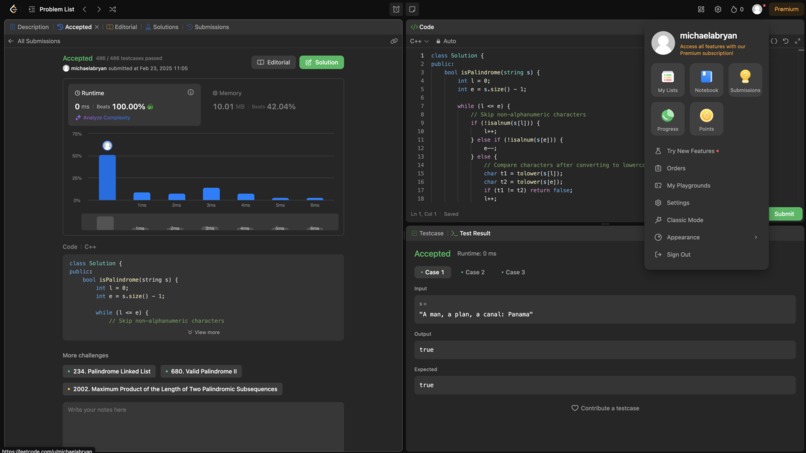Switch to the Testcase tab
Viewport: 806px width, 453px height.
427,233
